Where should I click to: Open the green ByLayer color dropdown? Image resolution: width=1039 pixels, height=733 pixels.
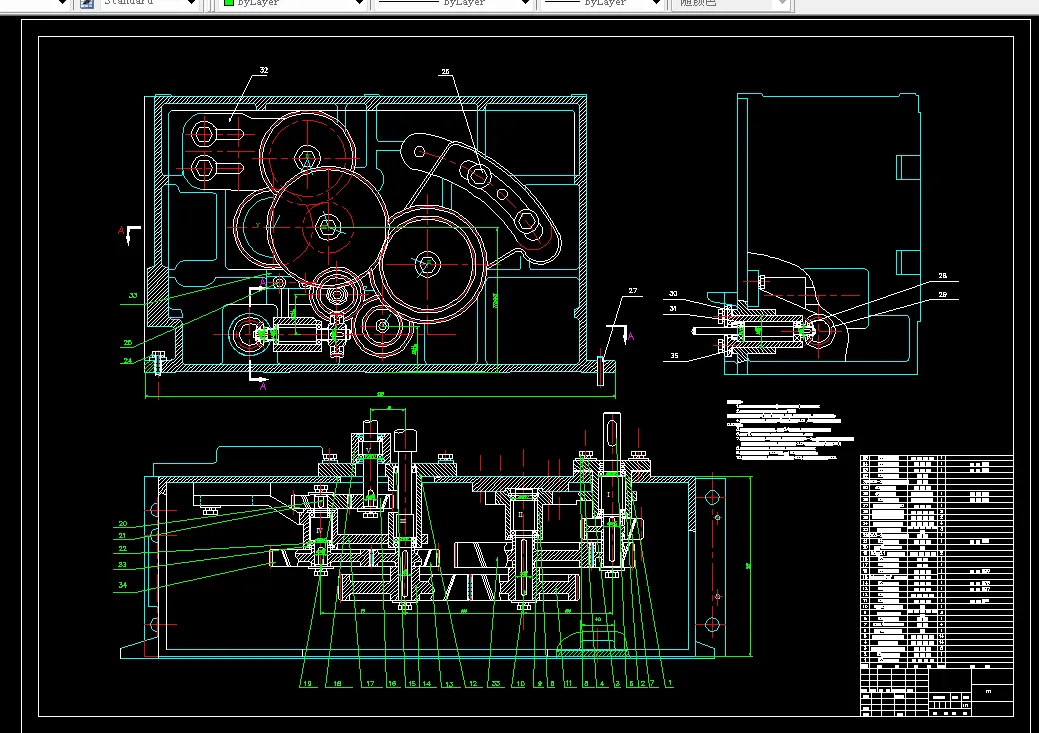tap(294, 3)
